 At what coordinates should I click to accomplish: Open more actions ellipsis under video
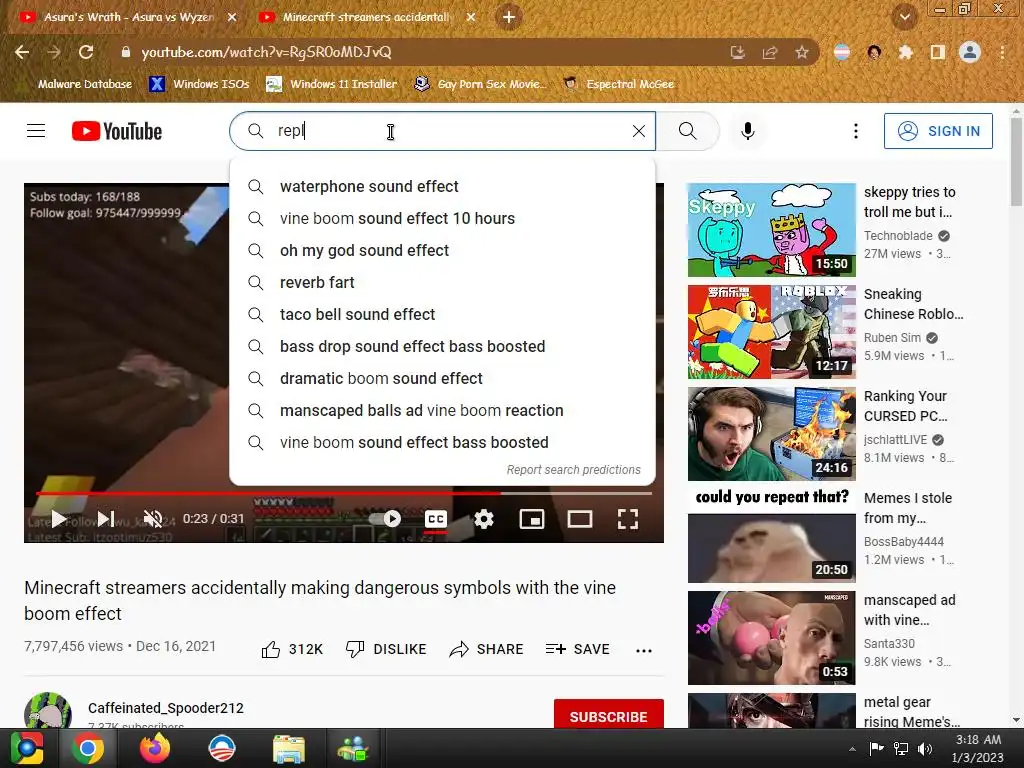click(x=644, y=650)
